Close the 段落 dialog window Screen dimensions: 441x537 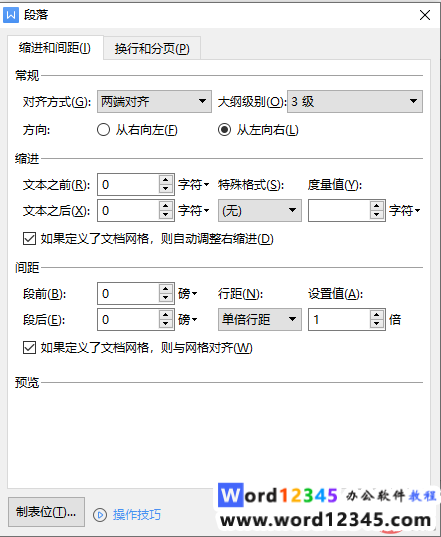coord(425,15)
